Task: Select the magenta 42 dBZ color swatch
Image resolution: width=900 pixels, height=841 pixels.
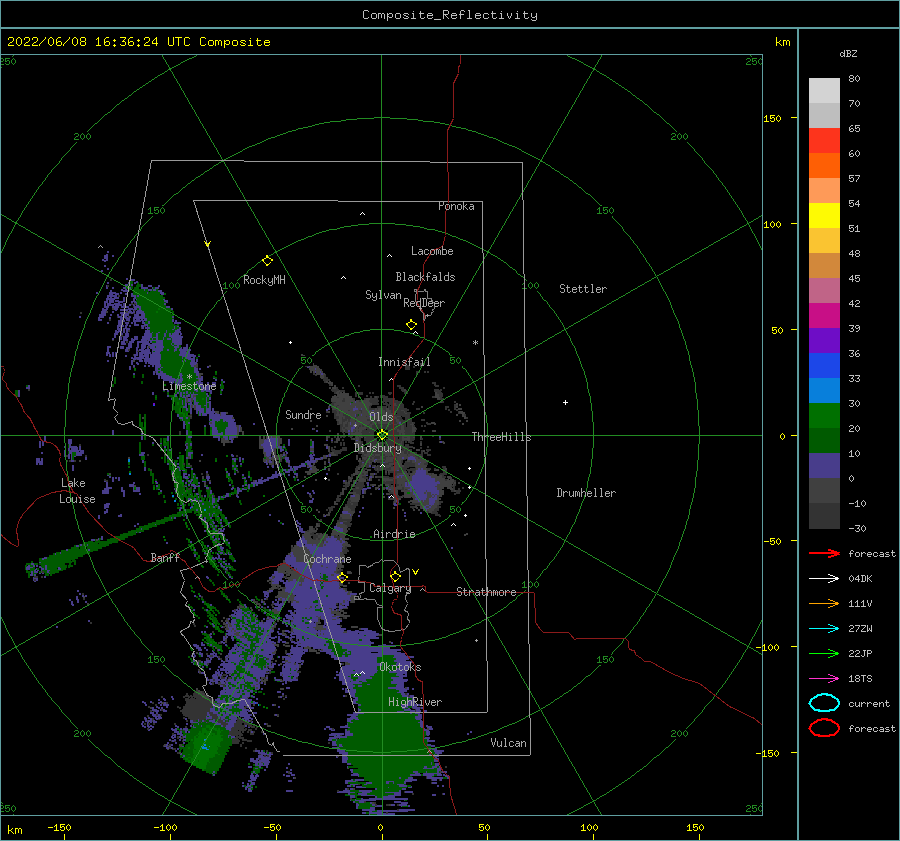Action: pos(824,316)
